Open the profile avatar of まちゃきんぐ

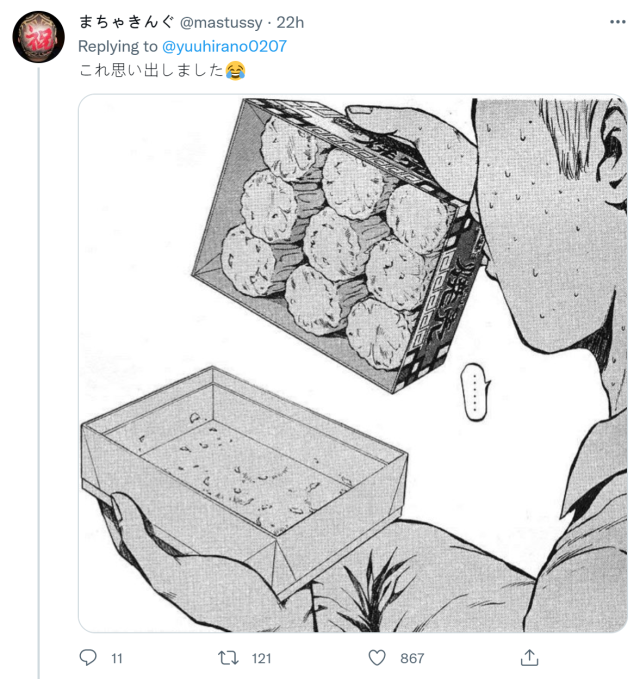click(x=38, y=37)
